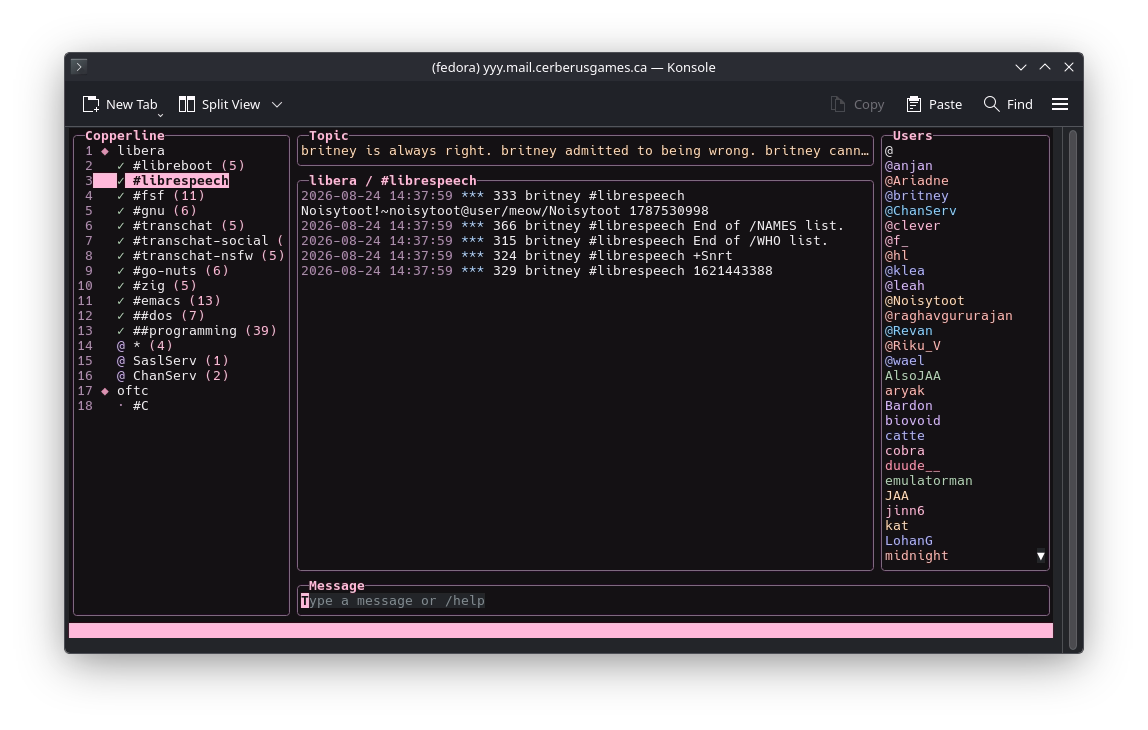The height and width of the screenshot is (730, 1148).
Task: Open the #gnu channel
Action: click(x=164, y=211)
